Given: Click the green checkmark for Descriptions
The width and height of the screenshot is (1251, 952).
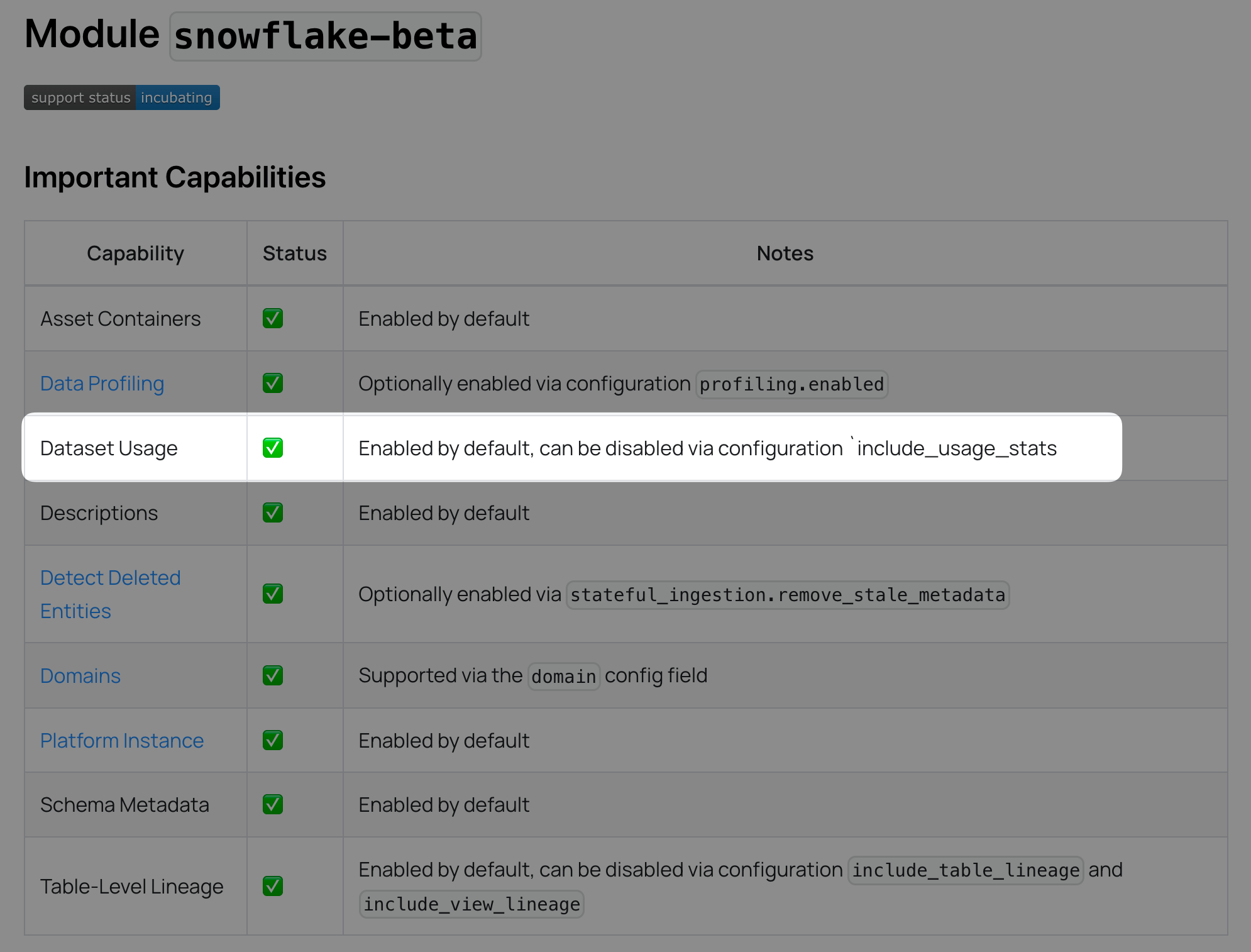Looking at the screenshot, I should (x=272, y=512).
